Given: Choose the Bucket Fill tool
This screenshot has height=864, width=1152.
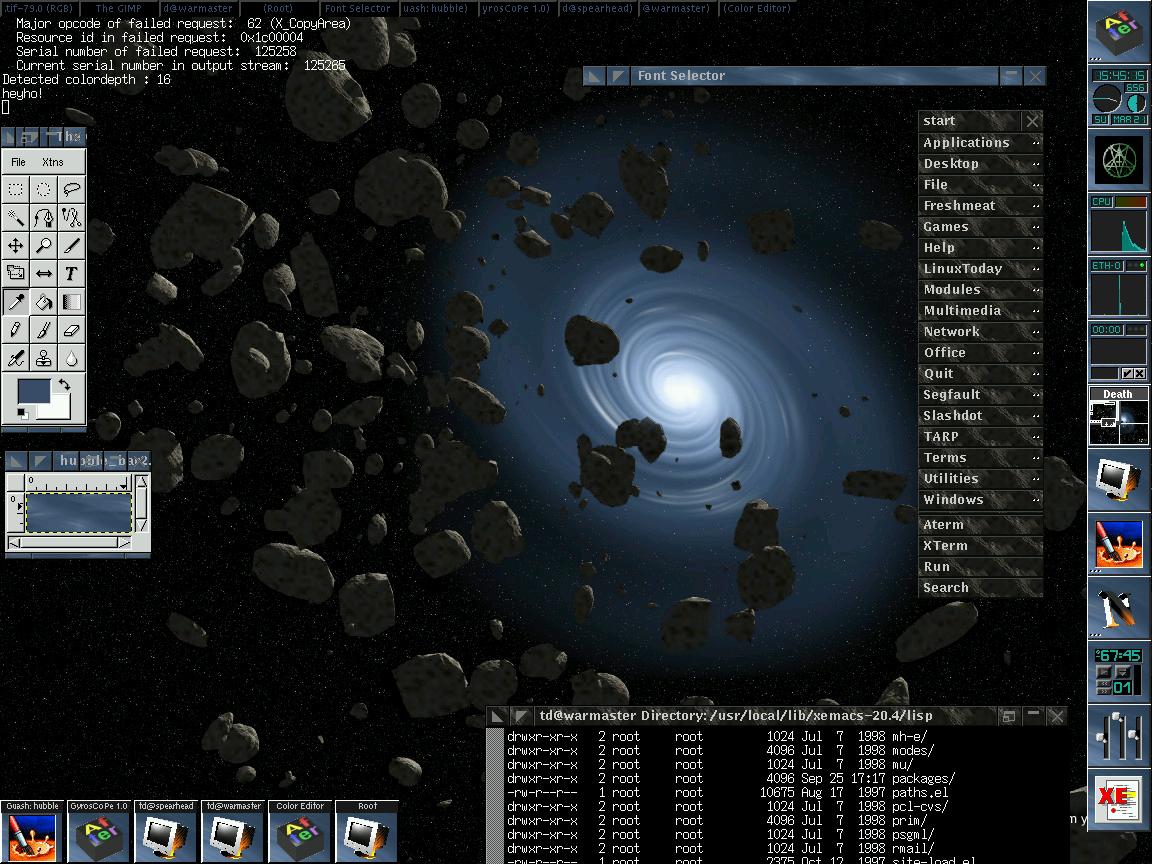Looking at the screenshot, I should point(44,301).
